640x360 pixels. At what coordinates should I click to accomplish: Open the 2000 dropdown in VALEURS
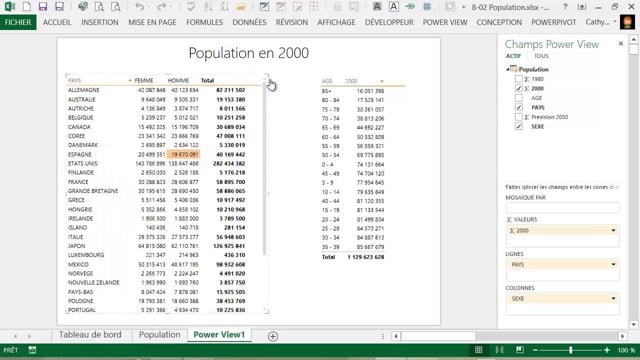tap(613, 231)
